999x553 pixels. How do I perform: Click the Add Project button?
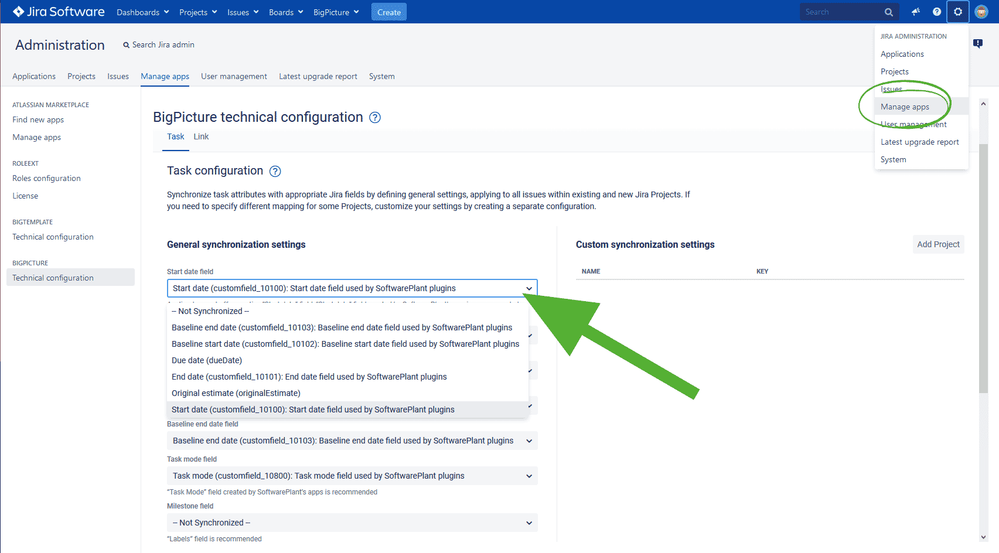(938, 244)
